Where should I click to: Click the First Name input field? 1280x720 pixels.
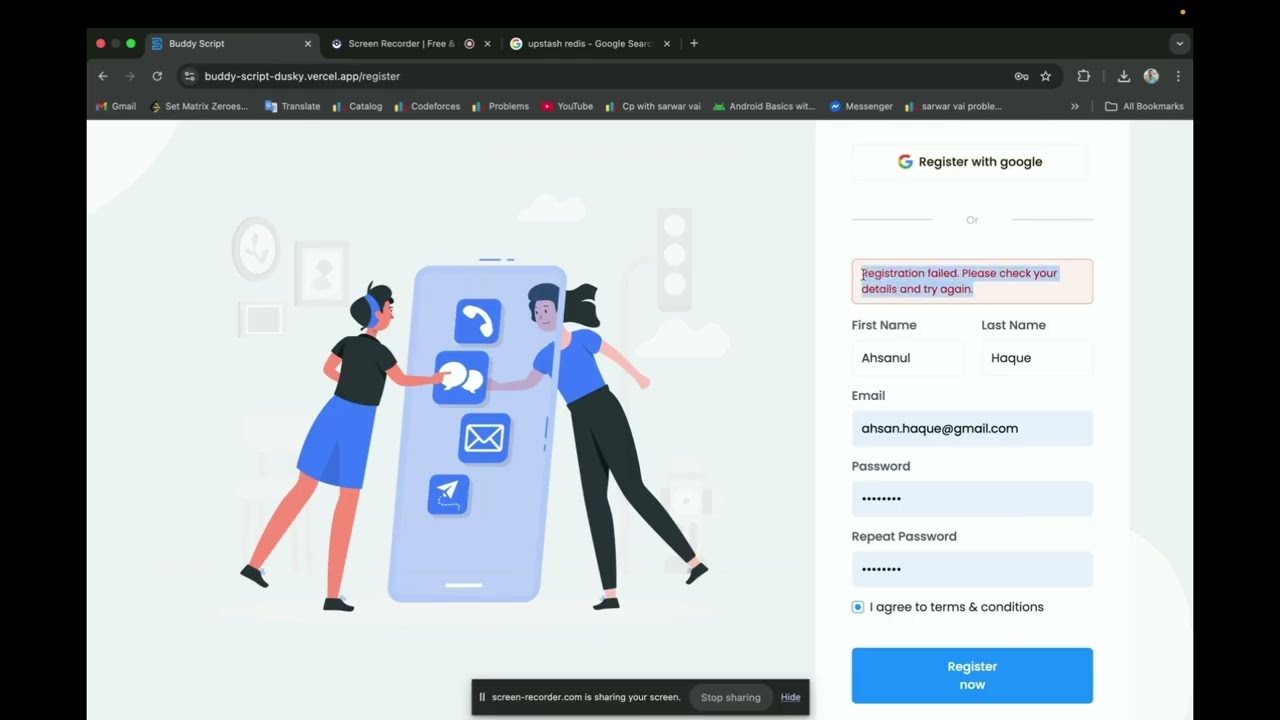click(908, 358)
